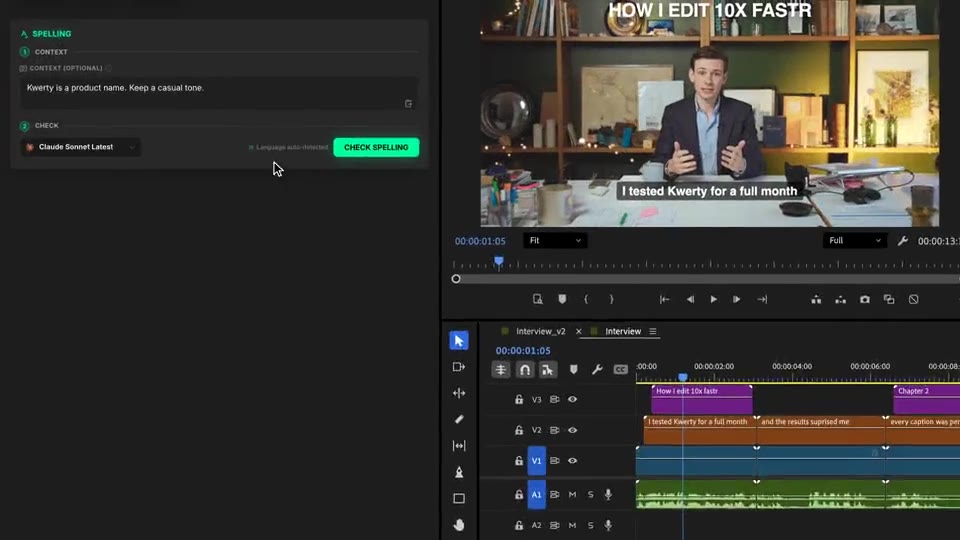Image resolution: width=960 pixels, height=540 pixels.
Task: Close the Interview_v2 sequence tab
Action: tap(579, 331)
